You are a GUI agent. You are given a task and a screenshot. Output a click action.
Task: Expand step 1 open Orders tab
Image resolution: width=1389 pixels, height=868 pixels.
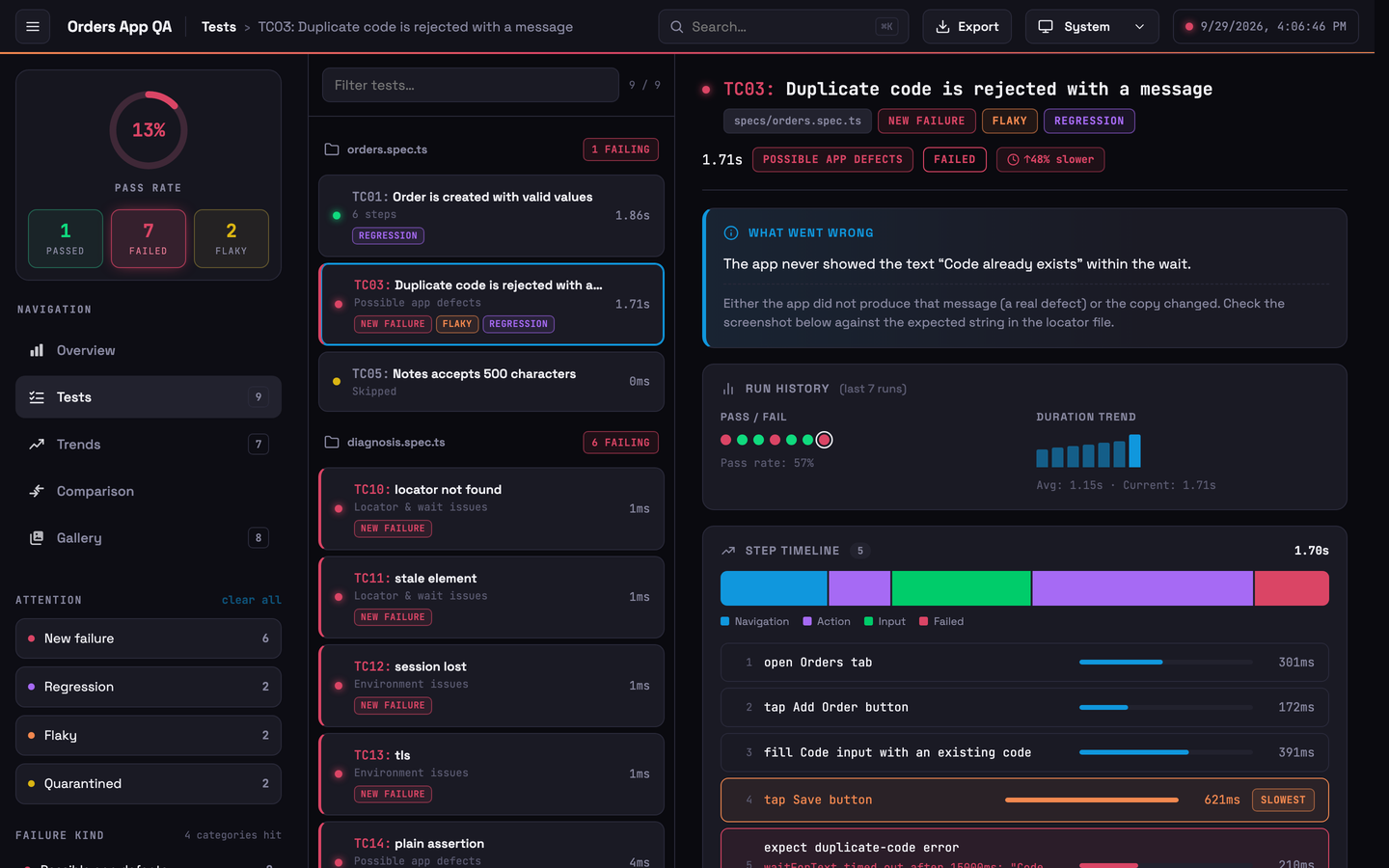(1024, 663)
